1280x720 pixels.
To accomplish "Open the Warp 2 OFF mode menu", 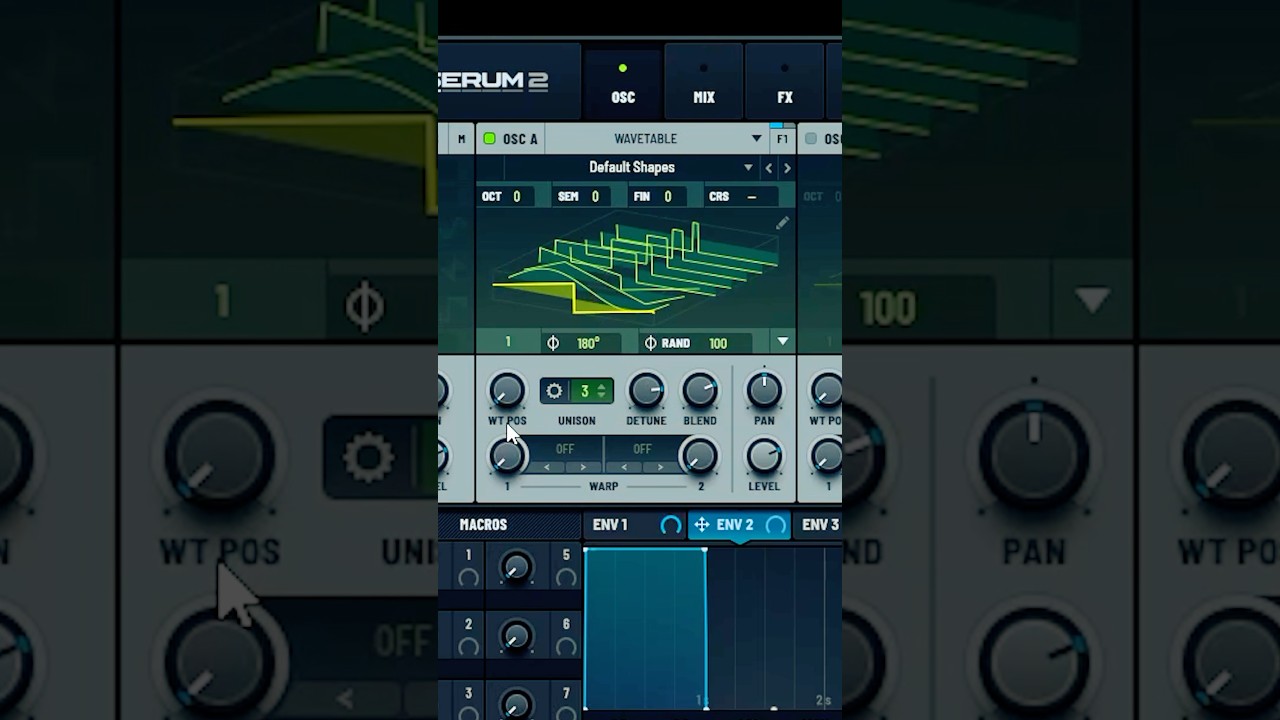I will click(642, 449).
